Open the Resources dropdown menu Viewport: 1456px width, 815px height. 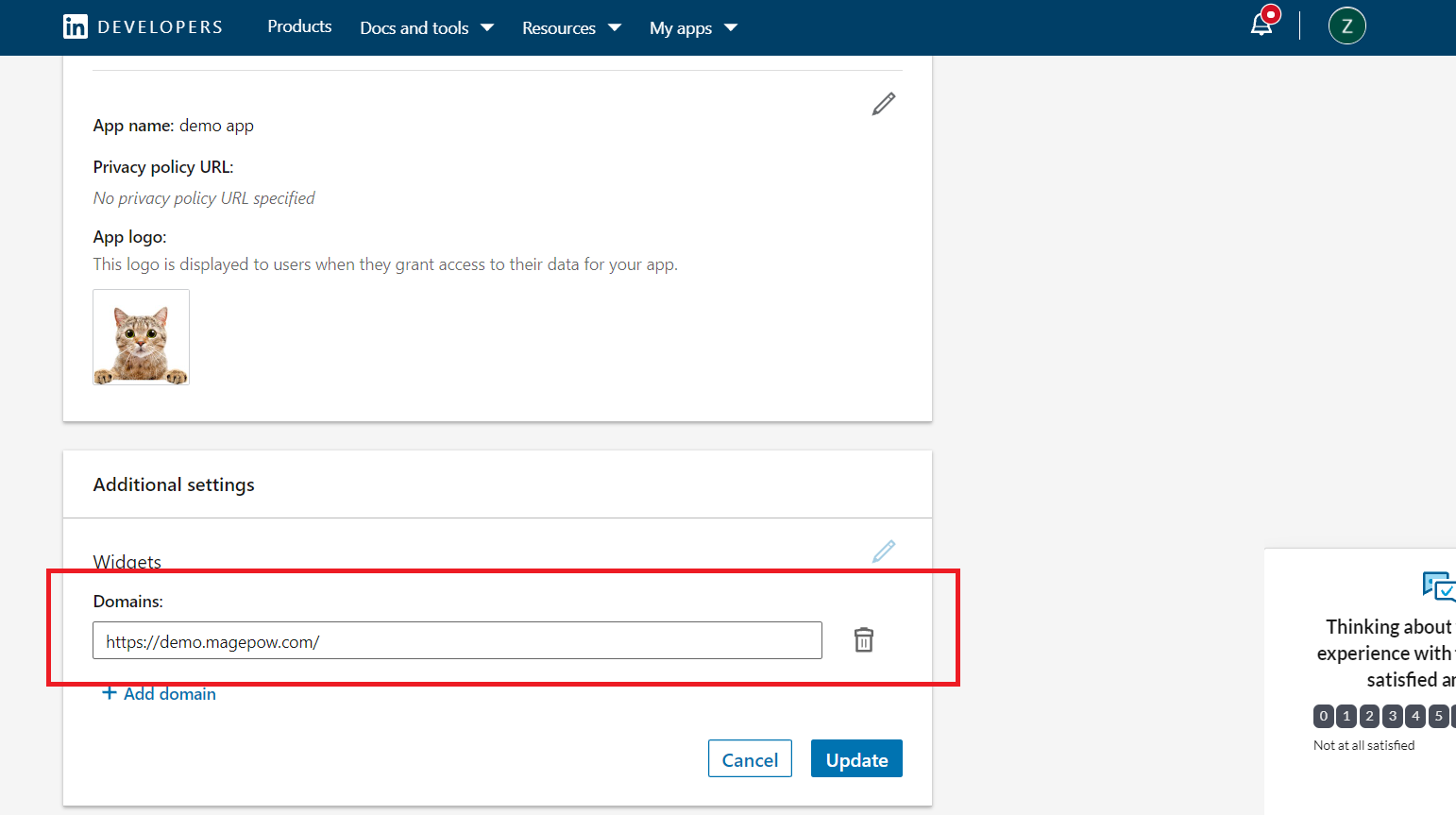pos(571,28)
